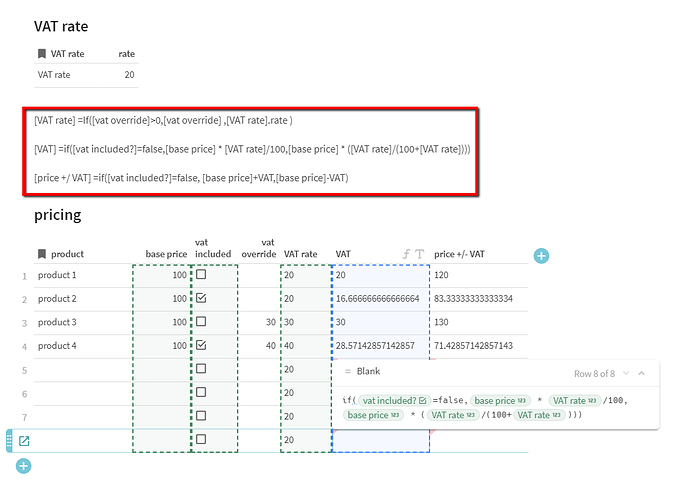
Task: Add a new column with plus icon
Action: pyautogui.click(x=541, y=256)
